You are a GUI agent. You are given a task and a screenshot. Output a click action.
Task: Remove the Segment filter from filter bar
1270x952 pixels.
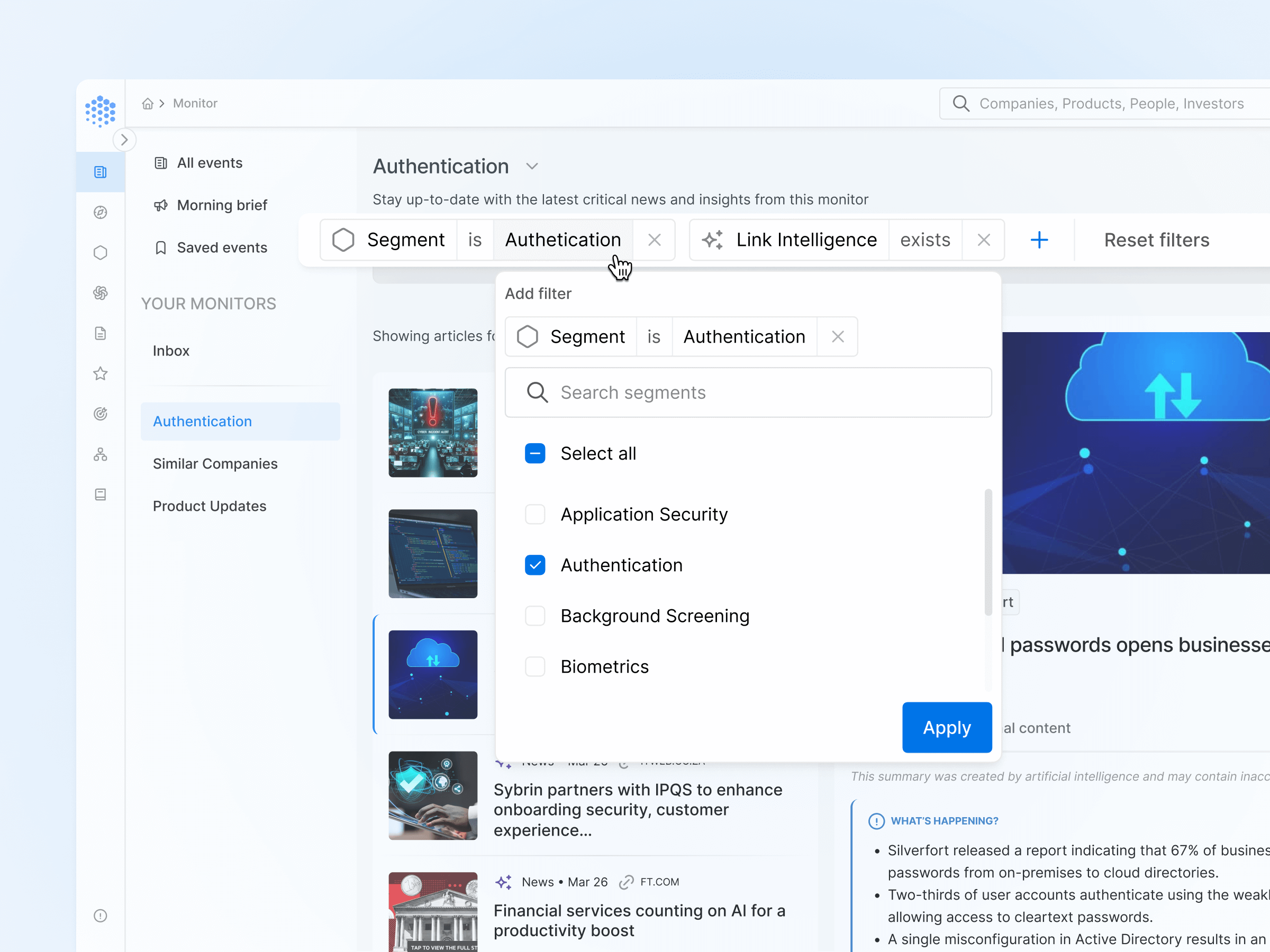tap(655, 240)
